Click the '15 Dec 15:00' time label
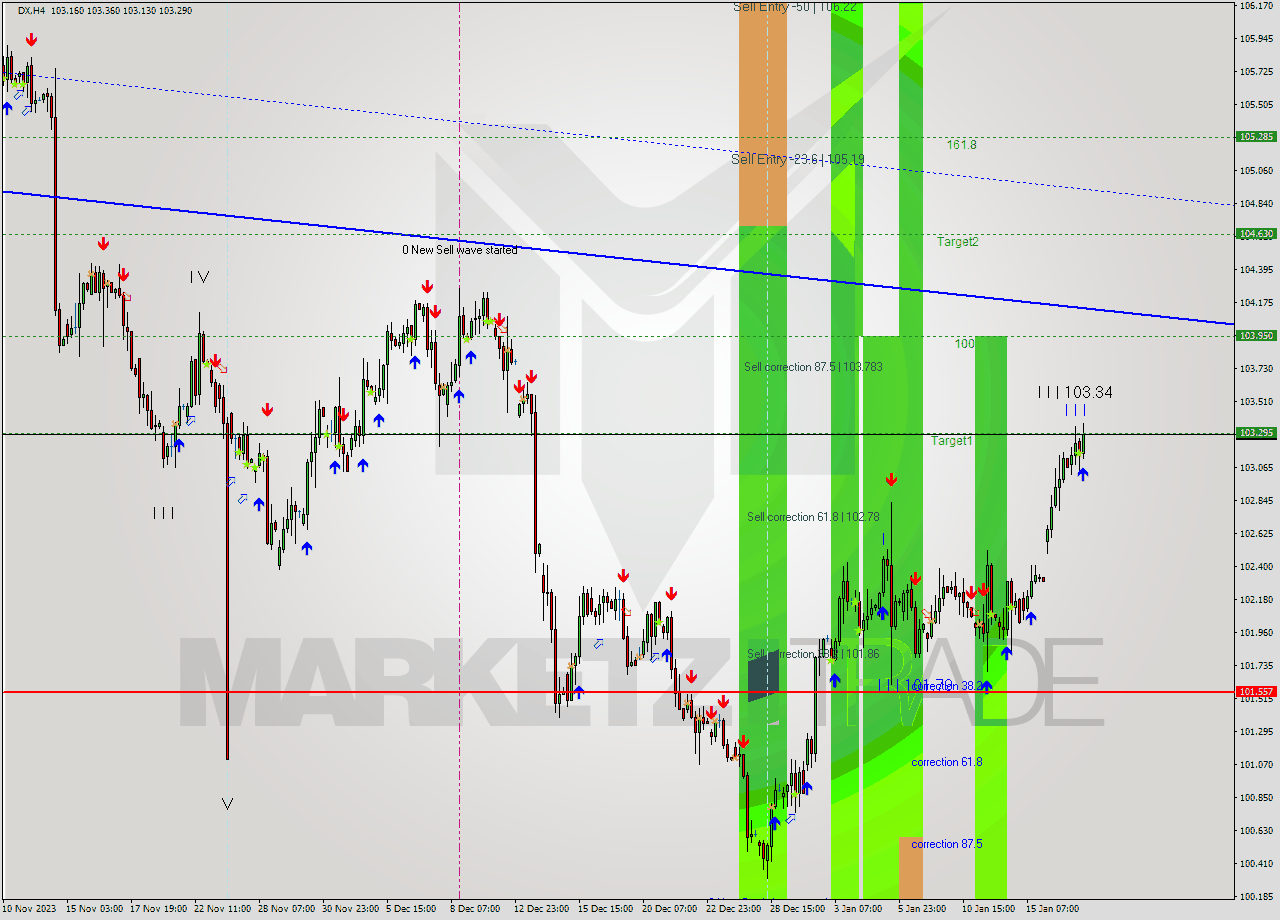The image size is (1280, 920). [x=608, y=909]
